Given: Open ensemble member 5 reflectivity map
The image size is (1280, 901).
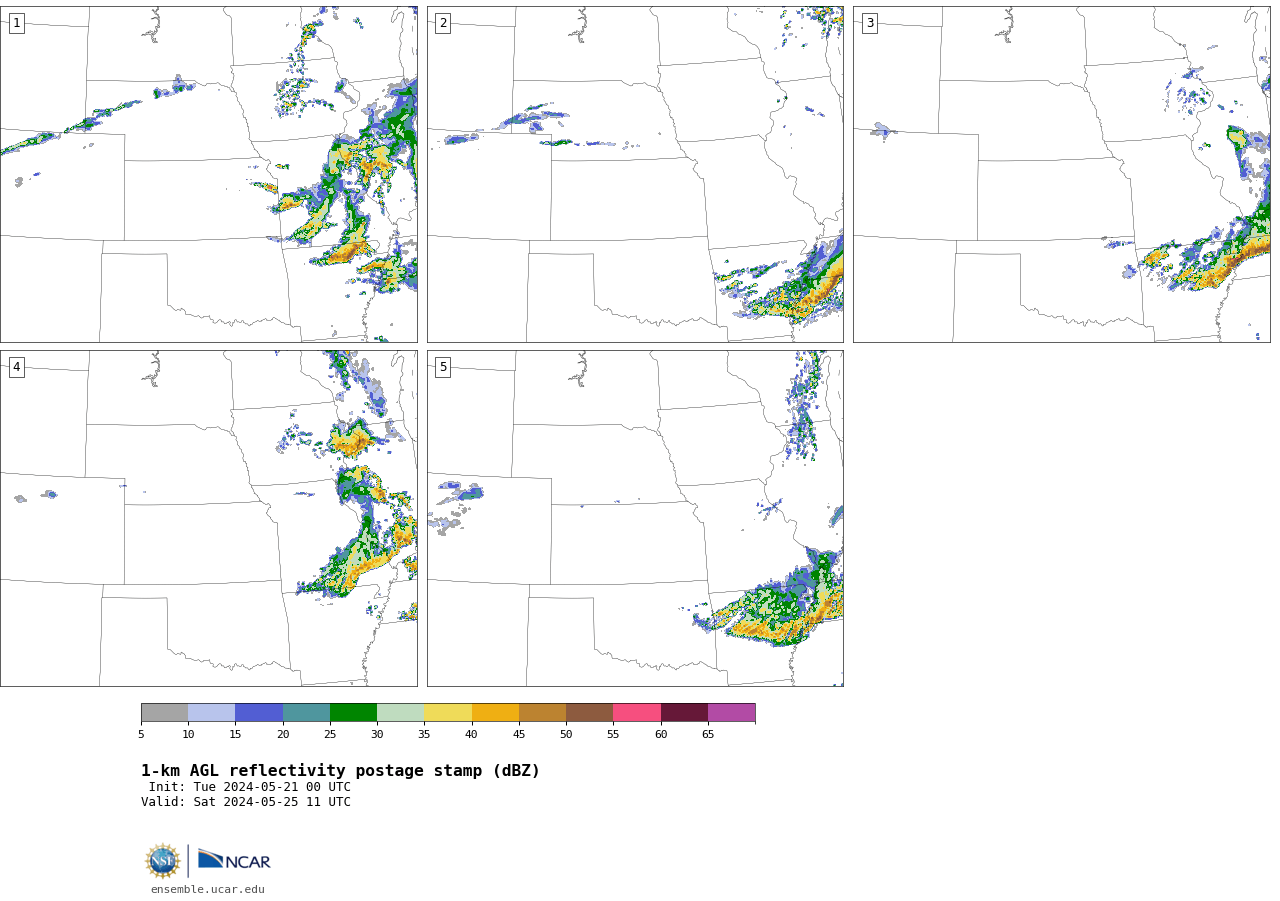Looking at the screenshot, I should click(635, 518).
